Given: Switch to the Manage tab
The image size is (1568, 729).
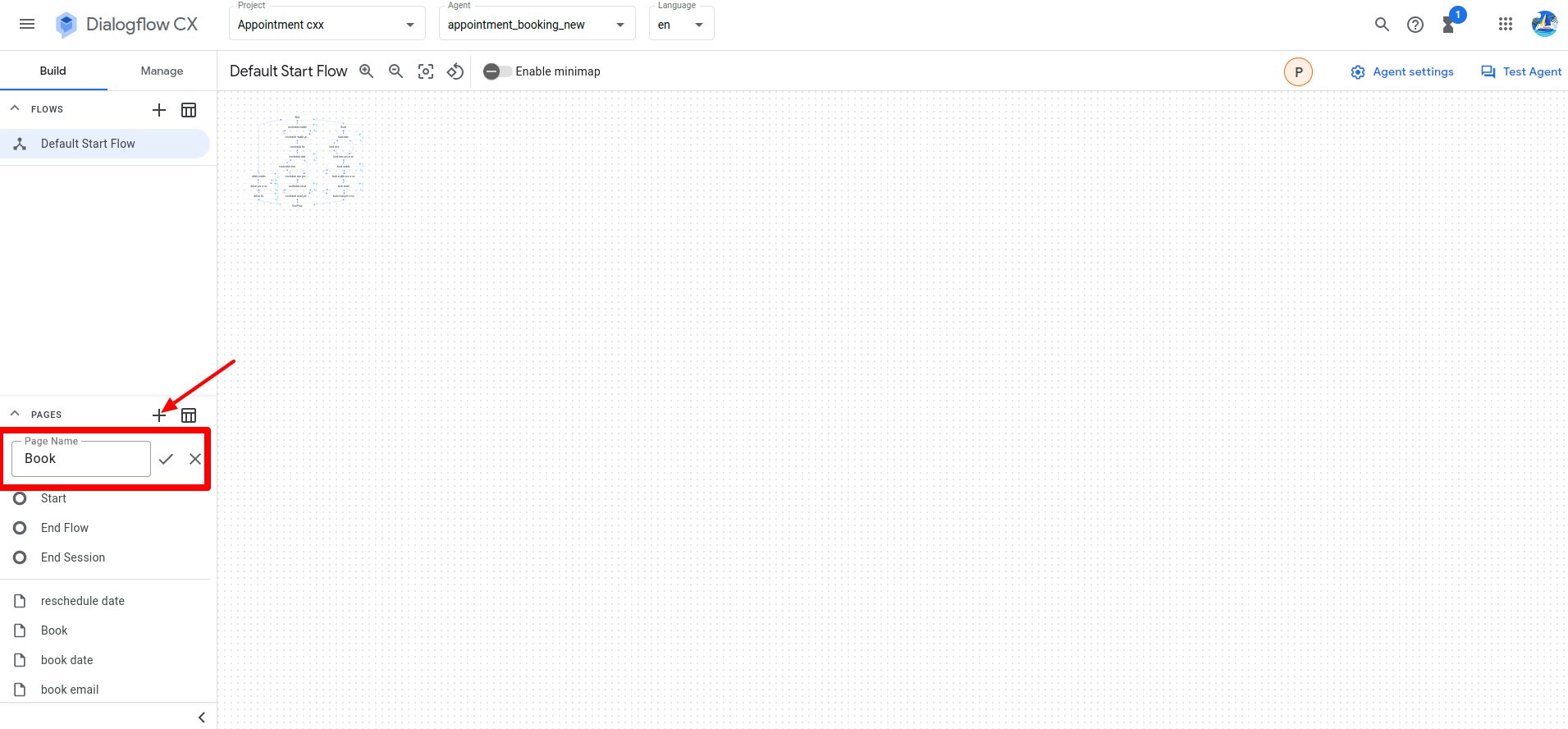Looking at the screenshot, I should (x=162, y=71).
